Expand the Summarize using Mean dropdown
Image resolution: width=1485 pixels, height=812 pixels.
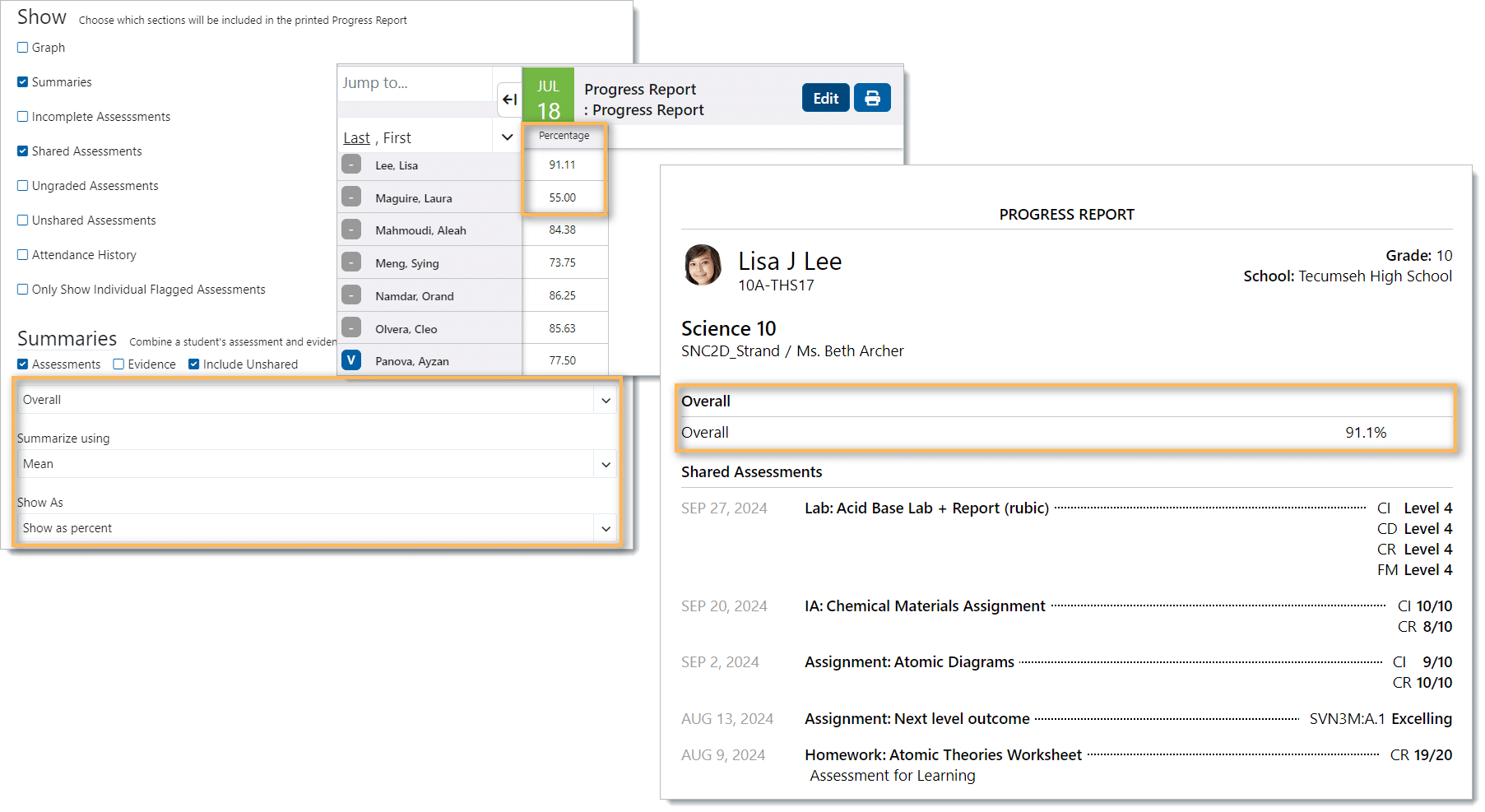(316, 464)
